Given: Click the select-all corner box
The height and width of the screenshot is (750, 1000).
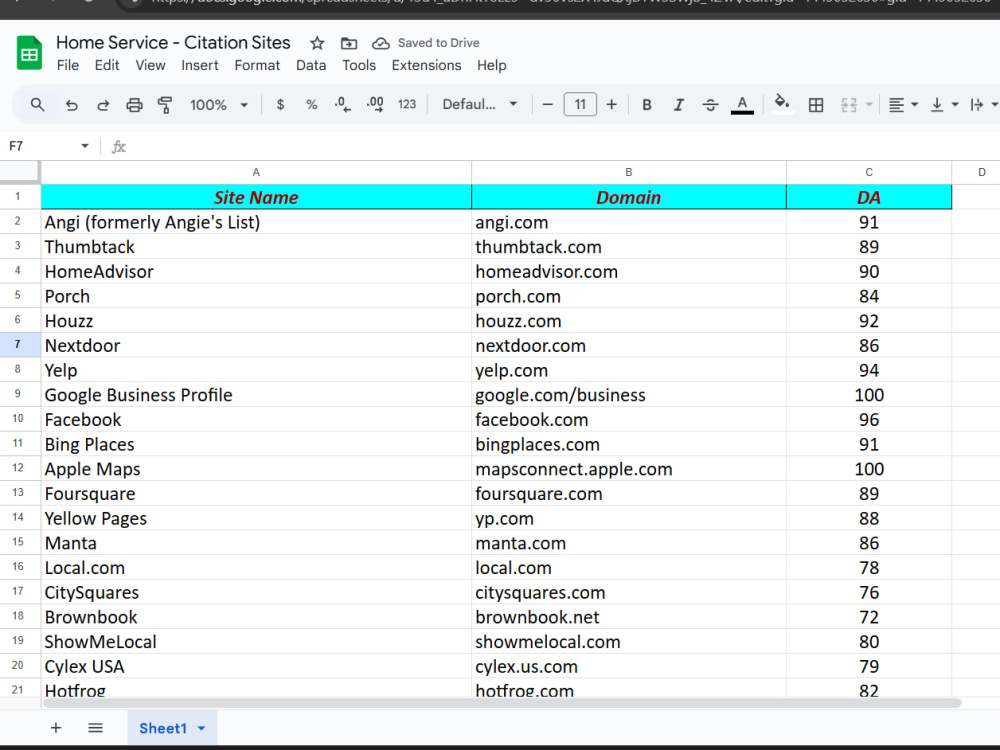Looking at the screenshot, I should pyautogui.click(x=19, y=172).
